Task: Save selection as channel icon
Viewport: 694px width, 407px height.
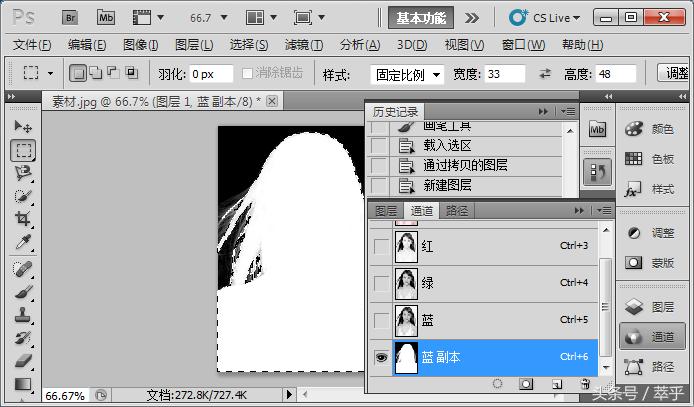Action: tap(526, 384)
